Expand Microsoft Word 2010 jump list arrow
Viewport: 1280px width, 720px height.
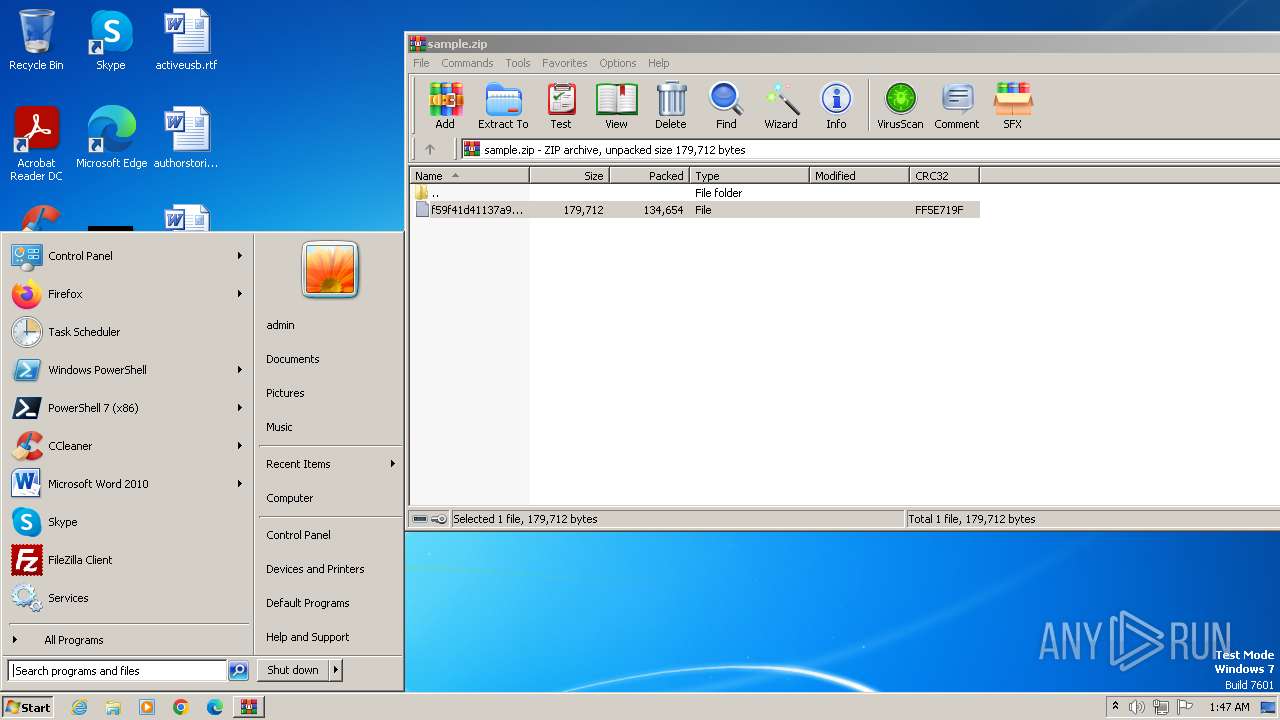point(240,484)
